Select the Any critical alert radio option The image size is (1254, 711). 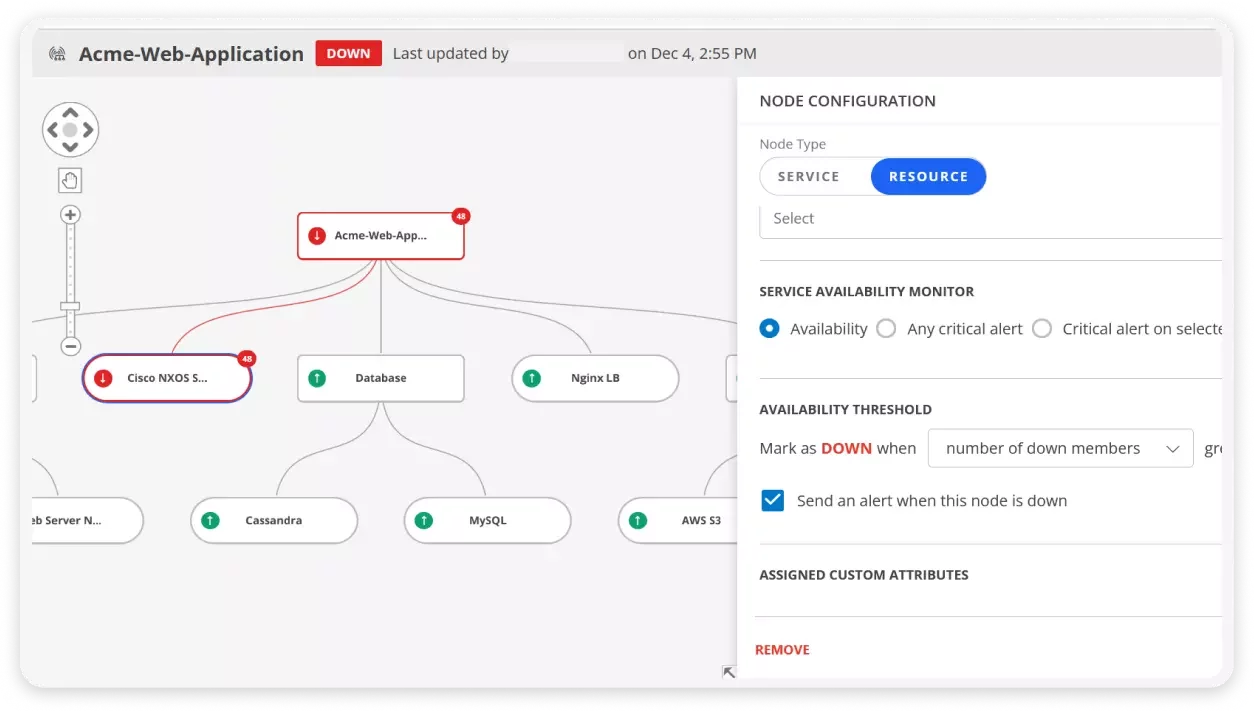click(x=886, y=329)
